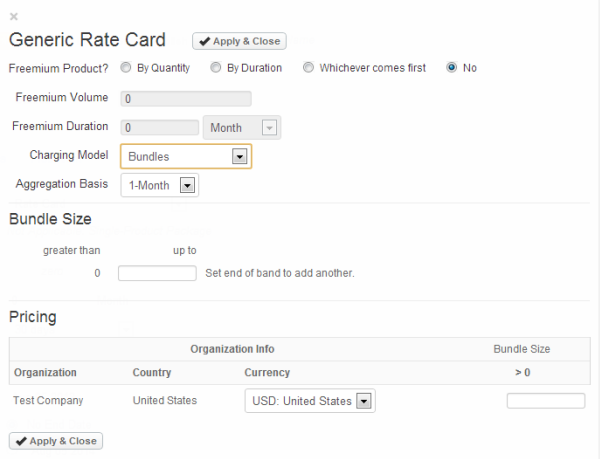This screenshot has height=459, width=600.
Task: Expand the Aggregation Basis 1-Month dropdown
Action: click(159, 185)
